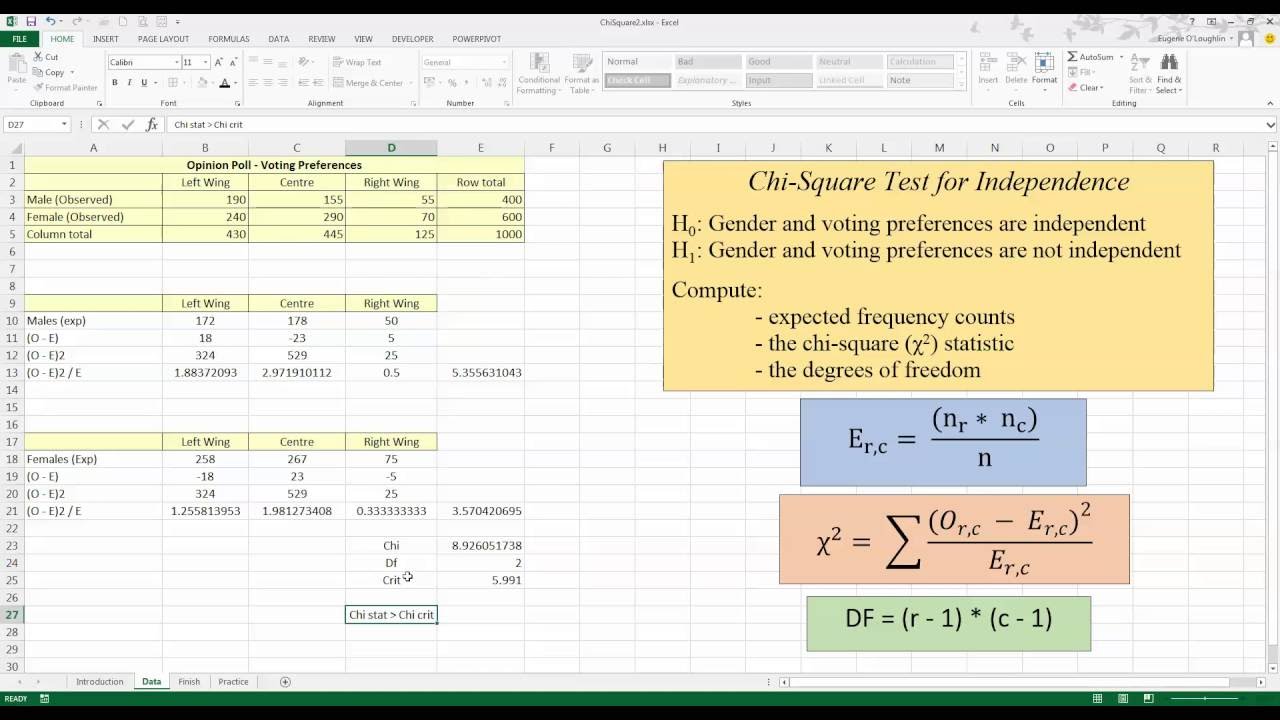
Task: Expand the Name Box dropdown
Action: pyautogui.click(x=64, y=125)
